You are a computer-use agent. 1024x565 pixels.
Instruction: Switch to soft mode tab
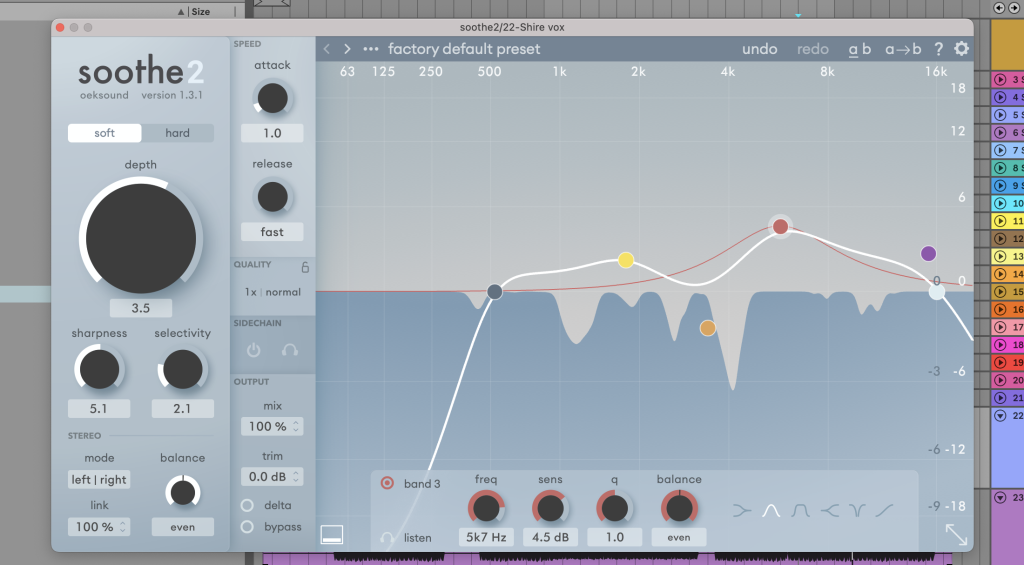pyautogui.click(x=105, y=133)
